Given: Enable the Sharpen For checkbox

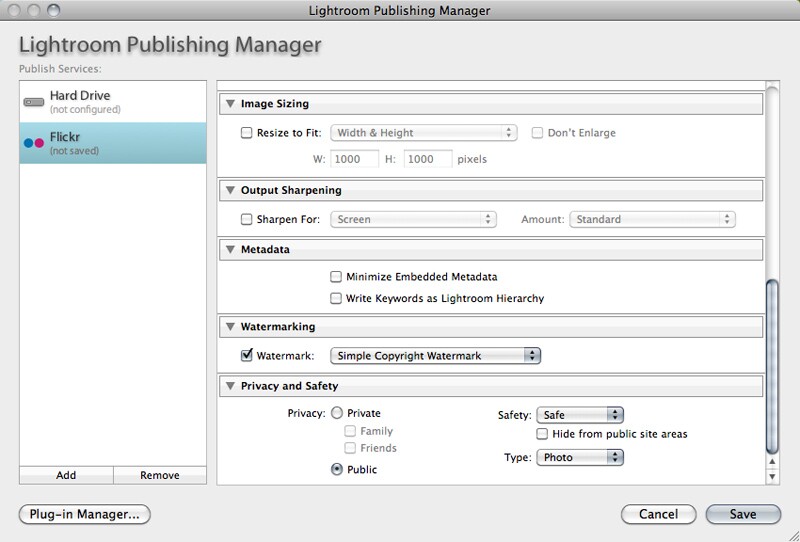Looking at the screenshot, I should (x=246, y=219).
